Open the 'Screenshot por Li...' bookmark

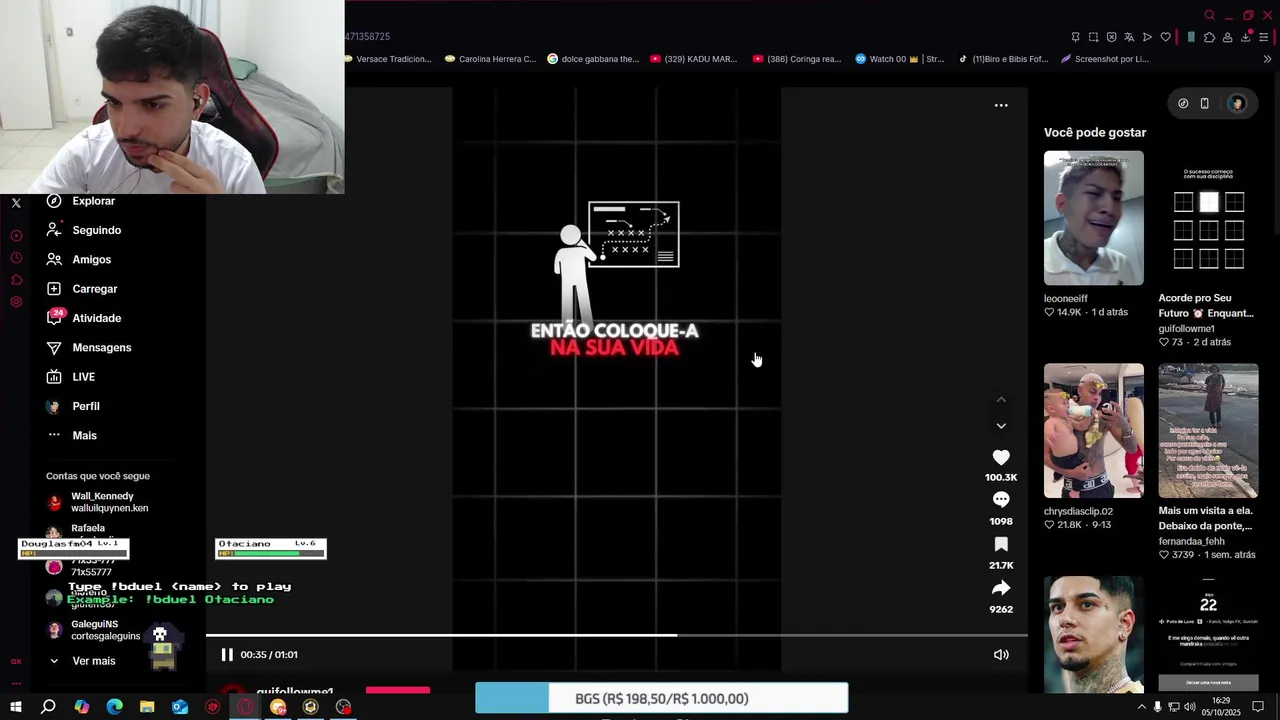click(x=1105, y=59)
